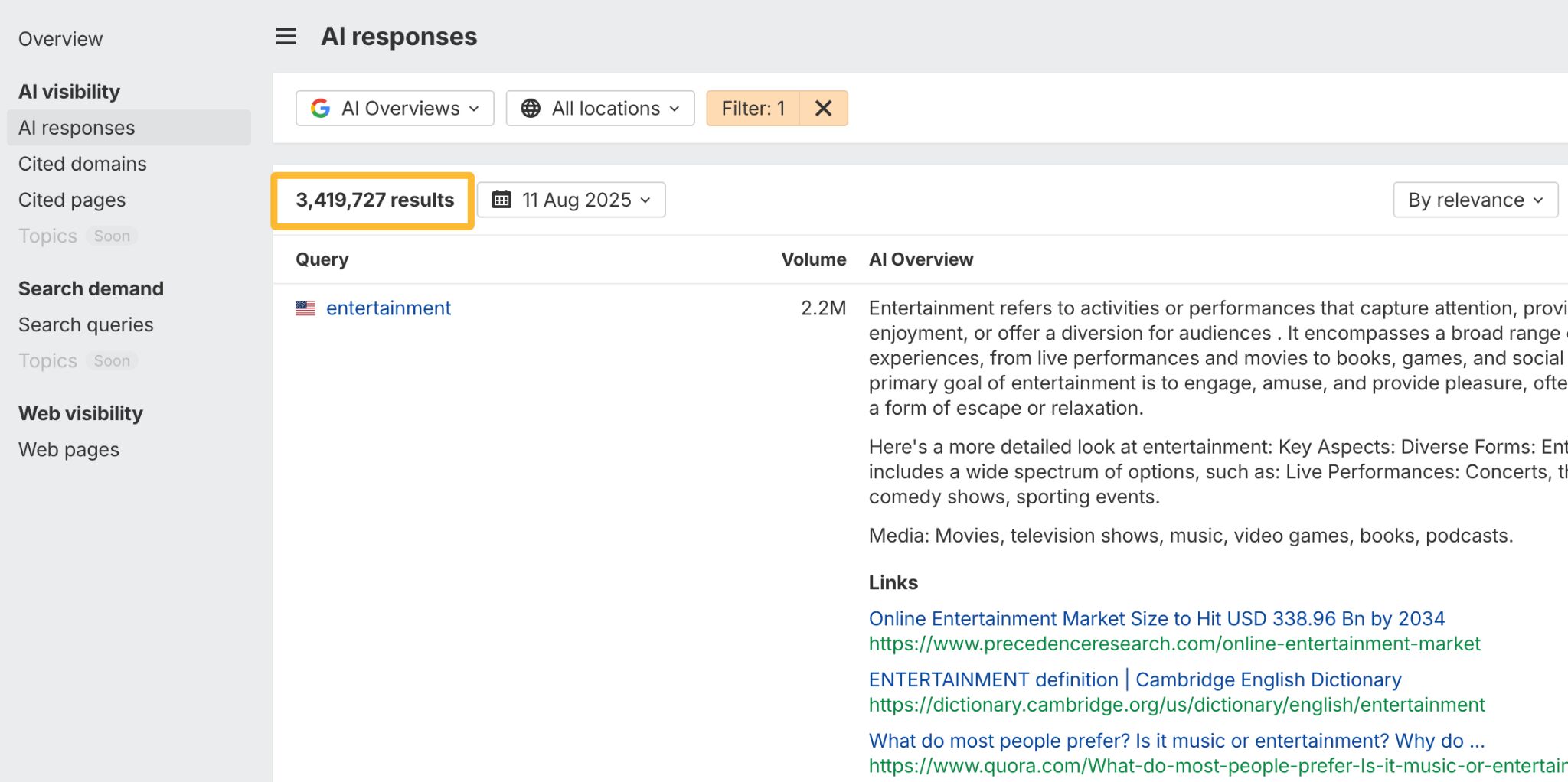Click the Google logo in the AI Overviews filter

[322, 108]
